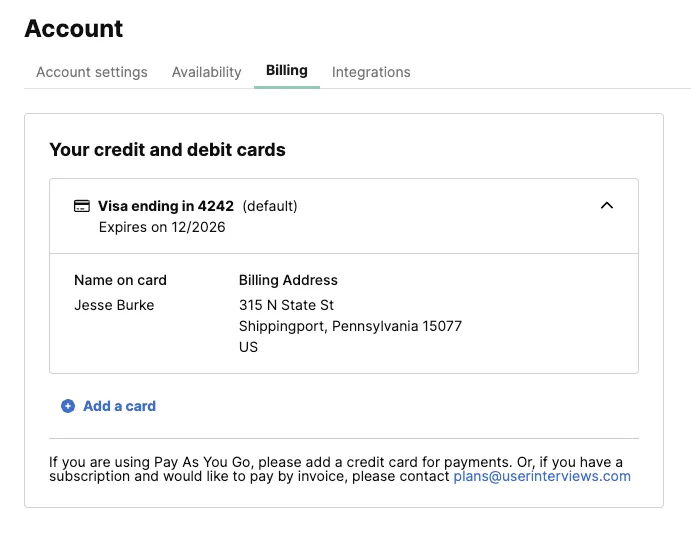Viewport: 691px width, 534px height.
Task: Click the 315 N State St address line
Action: pos(286,305)
